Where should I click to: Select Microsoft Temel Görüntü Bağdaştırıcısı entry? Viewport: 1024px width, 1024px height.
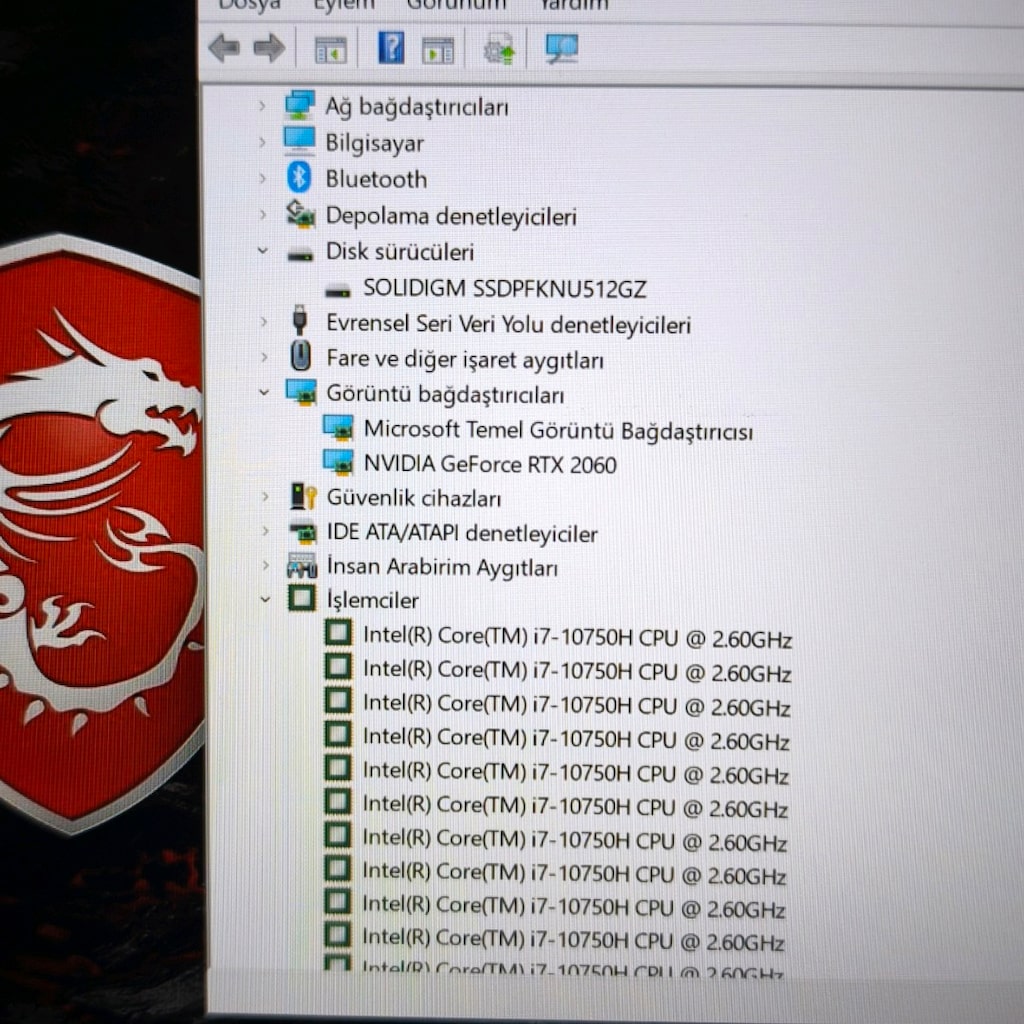(558, 430)
